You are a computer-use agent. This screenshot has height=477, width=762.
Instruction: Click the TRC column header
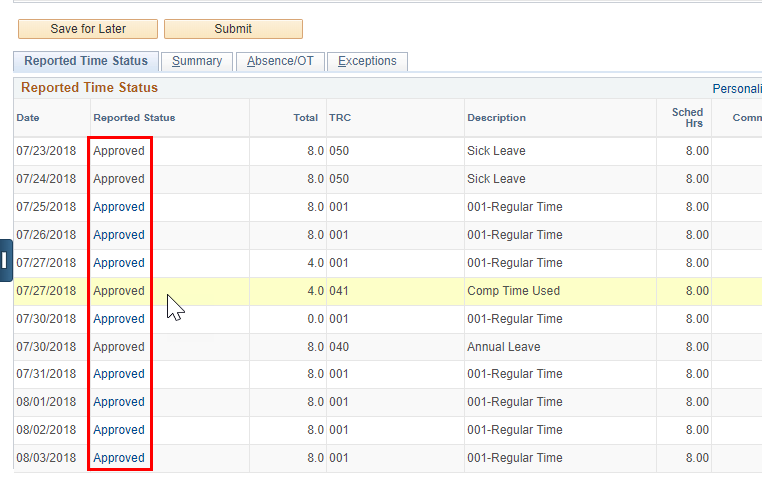[x=340, y=118]
